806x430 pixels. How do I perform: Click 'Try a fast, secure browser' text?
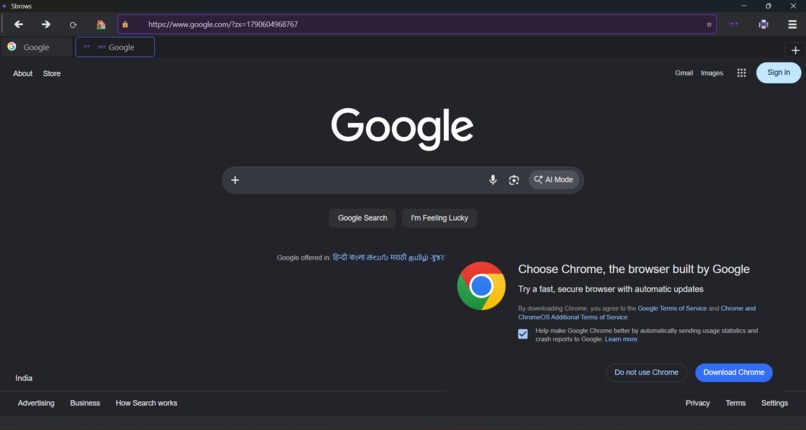click(611, 289)
